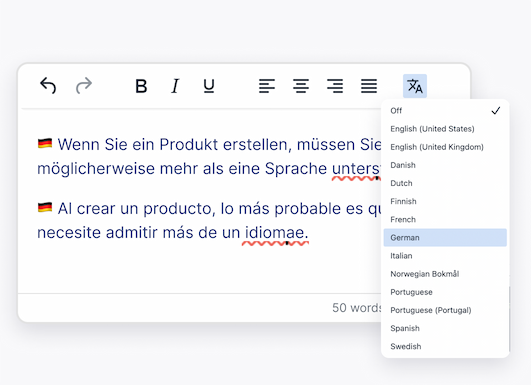
Task: Click the underlined word starting 'unters'
Action: (x=356, y=169)
